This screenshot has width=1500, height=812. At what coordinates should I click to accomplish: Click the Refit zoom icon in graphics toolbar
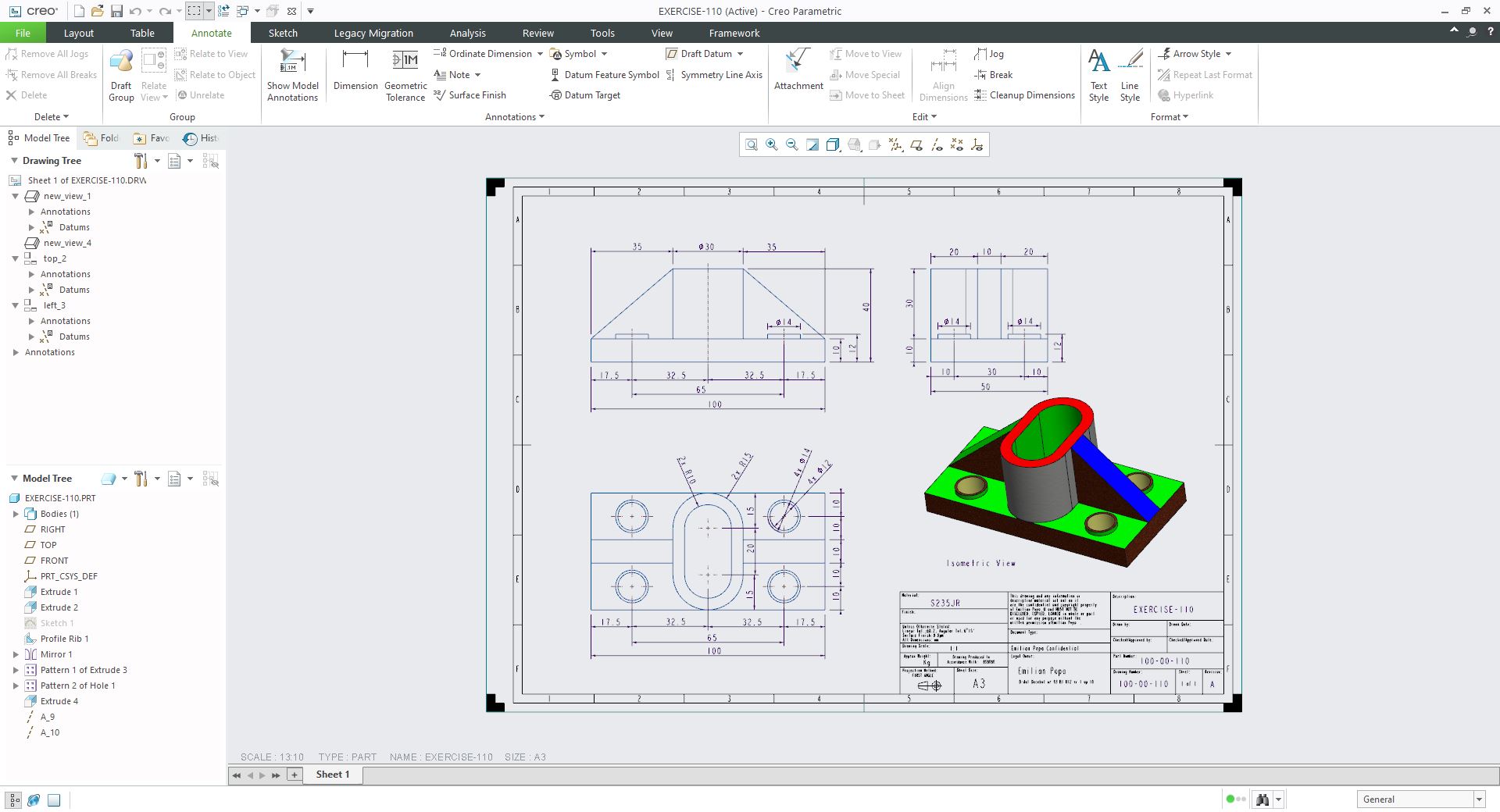(x=751, y=145)
